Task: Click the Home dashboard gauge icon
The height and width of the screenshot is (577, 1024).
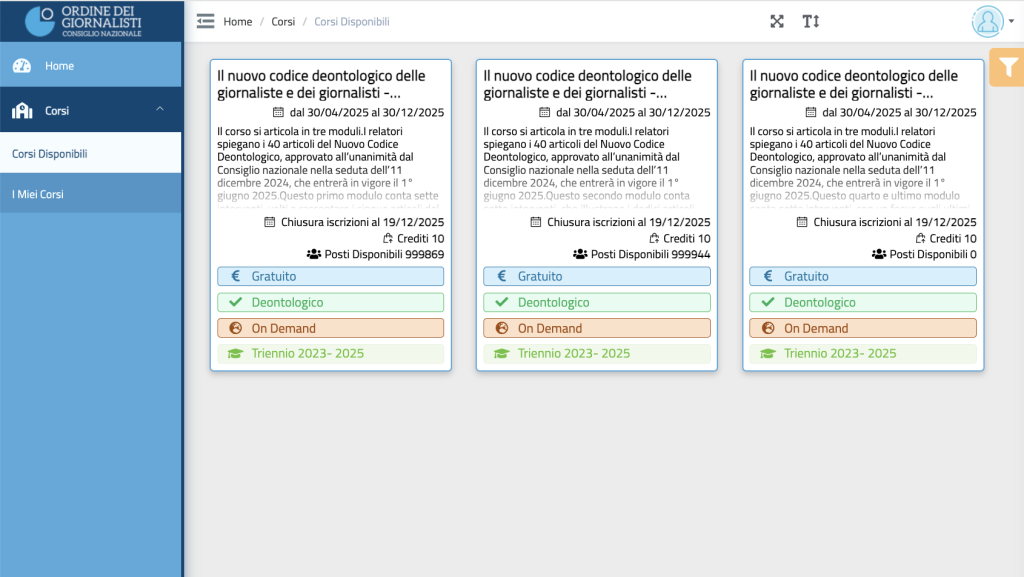Action: point(22,66)
